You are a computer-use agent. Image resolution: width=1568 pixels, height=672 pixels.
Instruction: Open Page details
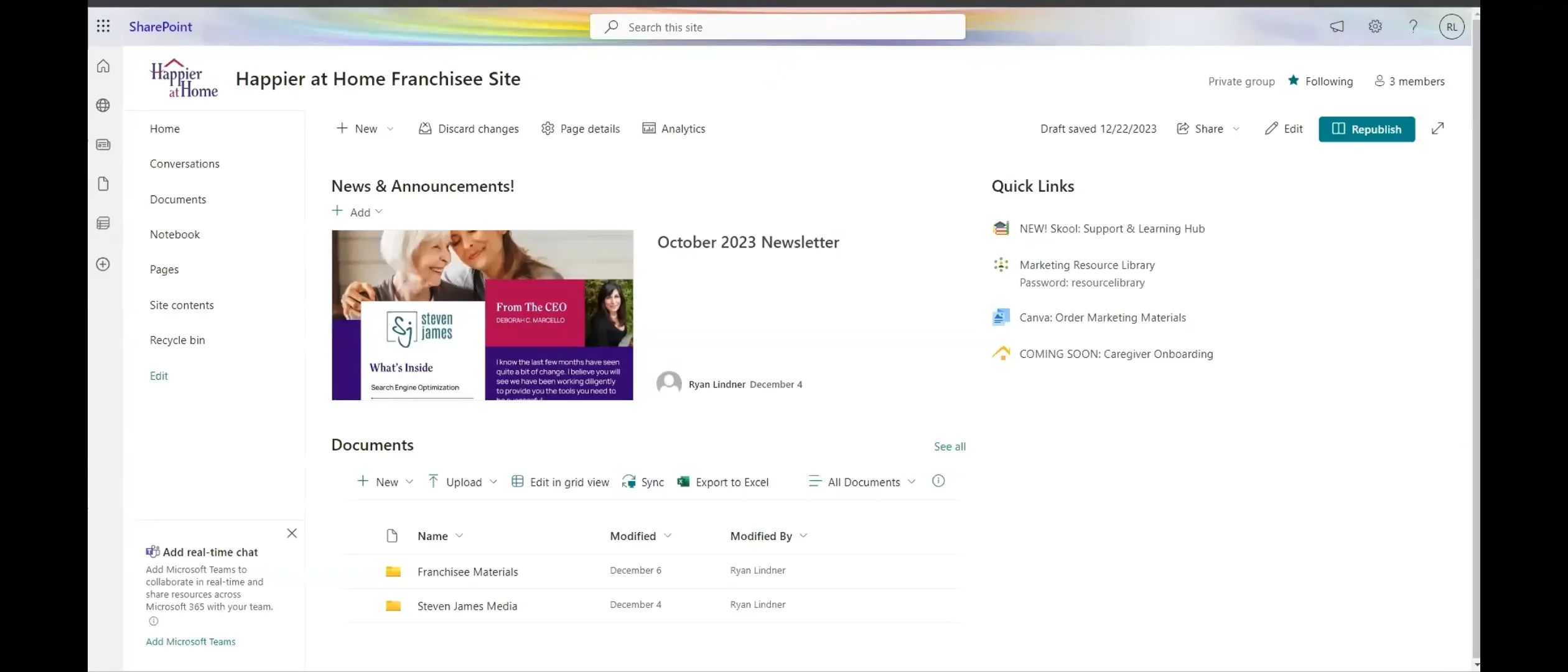click(581, 128)
